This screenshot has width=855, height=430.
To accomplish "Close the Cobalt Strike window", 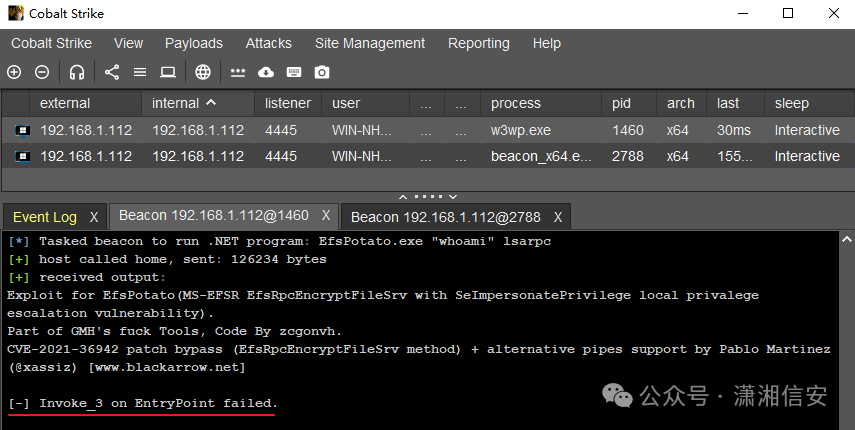I will coord(834,13).
